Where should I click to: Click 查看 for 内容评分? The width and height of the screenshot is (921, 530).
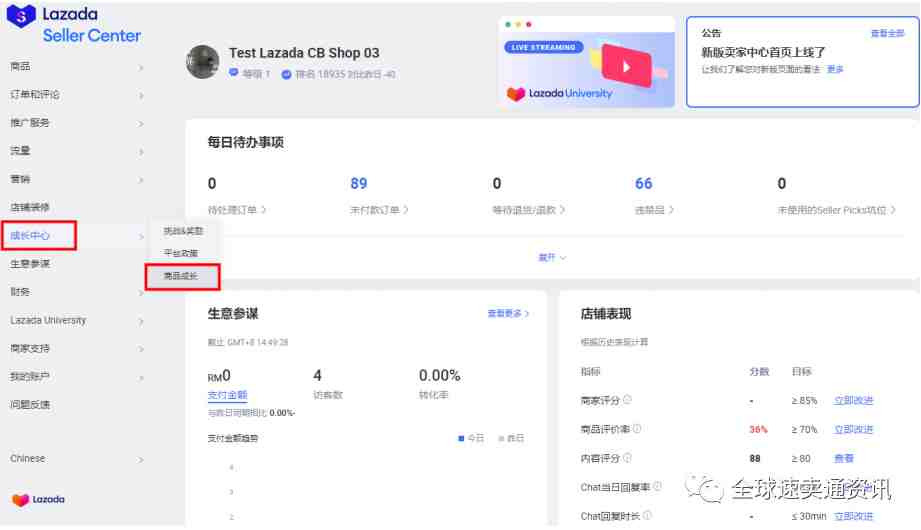[x=844, y=458]
